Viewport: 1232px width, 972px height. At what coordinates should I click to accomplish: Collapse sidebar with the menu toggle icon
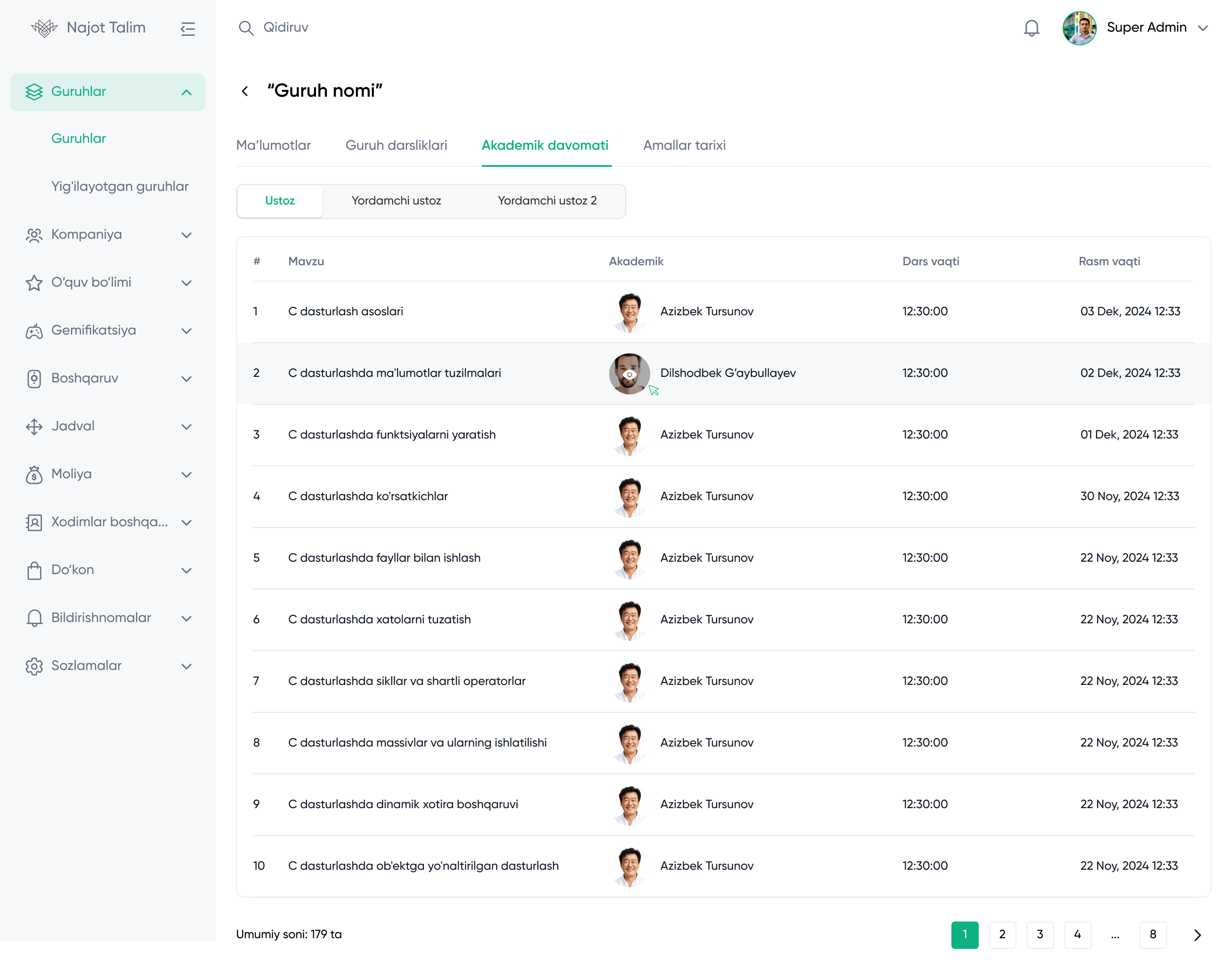click(188, 29)
